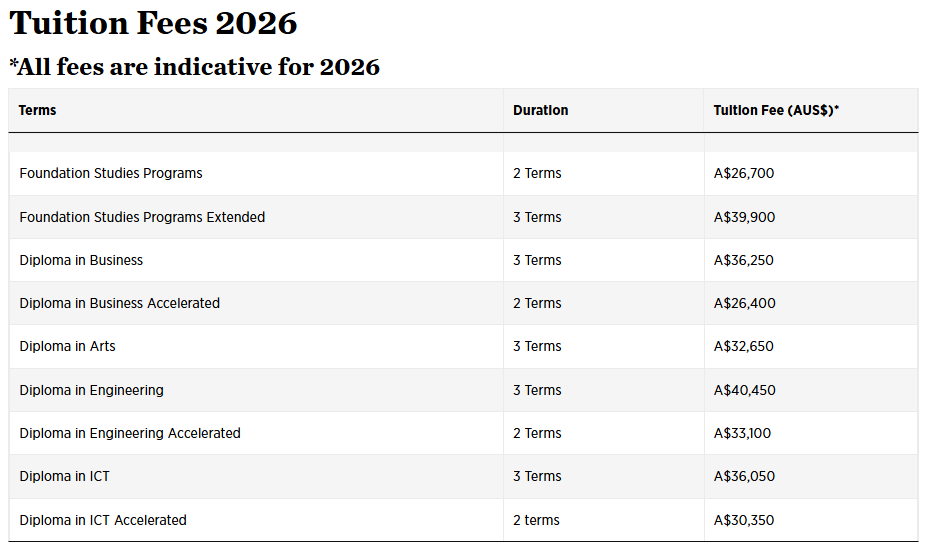Click the fees are indicative subheading
932x551 pixels.
[x=194, y=67]
